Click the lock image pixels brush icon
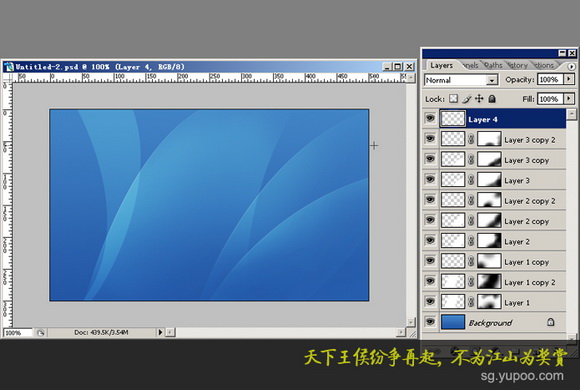 pyautogui.click(x=467, y=99)
